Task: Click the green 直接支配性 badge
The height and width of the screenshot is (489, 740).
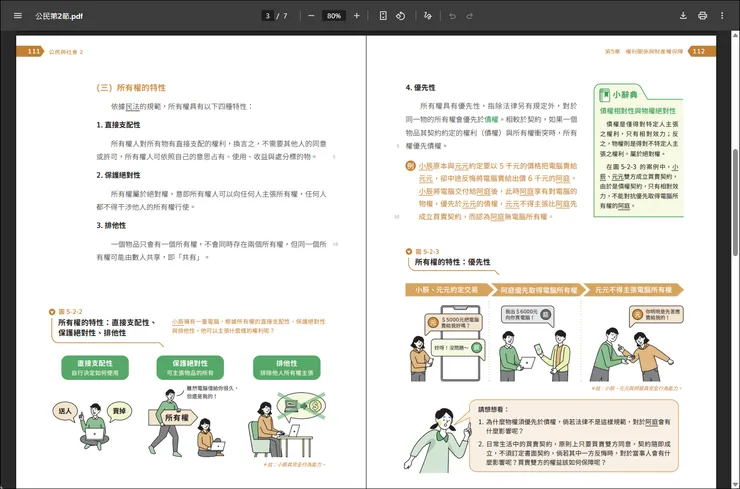Action: click(x=95, y=367)
